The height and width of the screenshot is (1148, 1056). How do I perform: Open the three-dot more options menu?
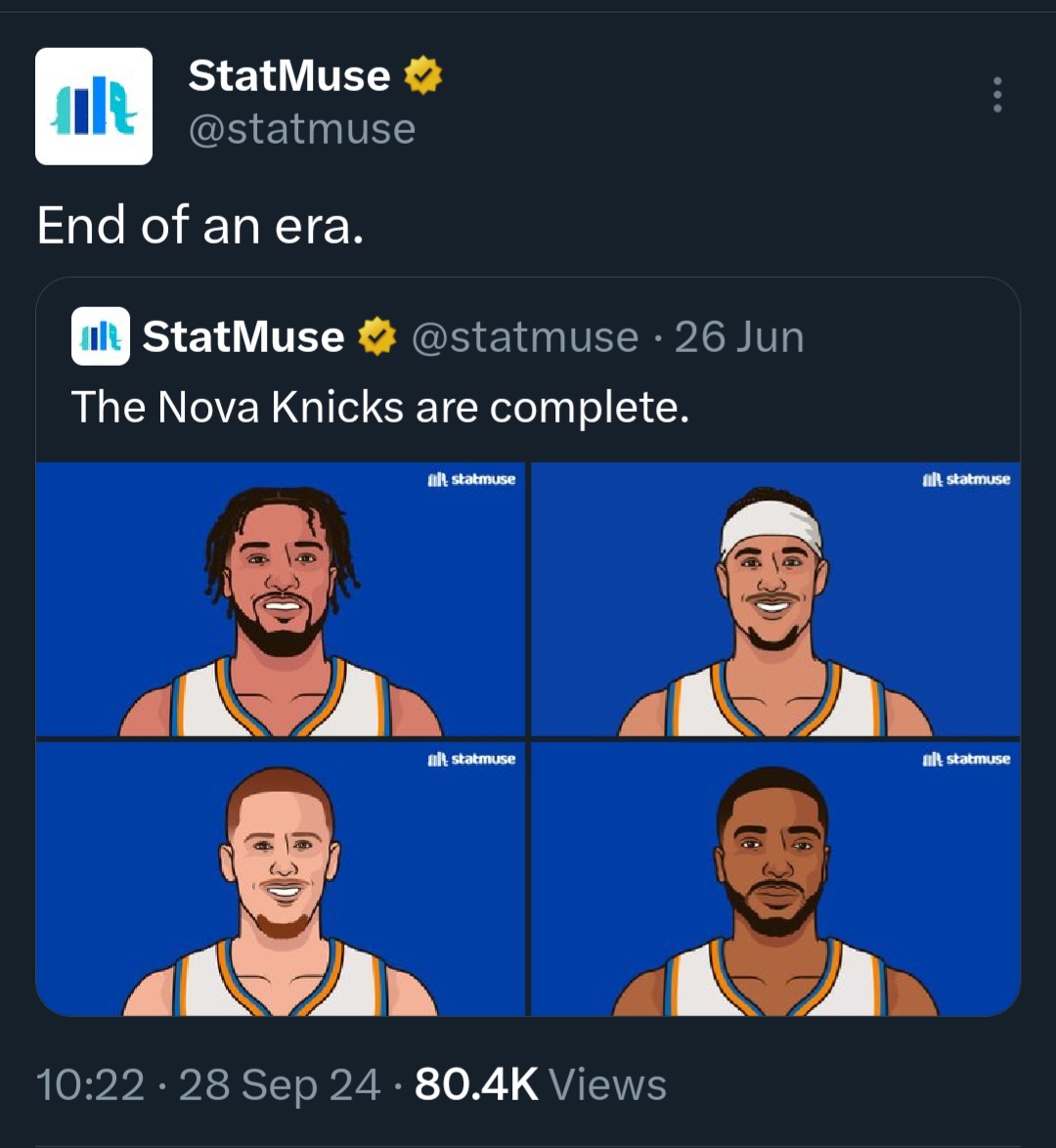pos(996,95)
